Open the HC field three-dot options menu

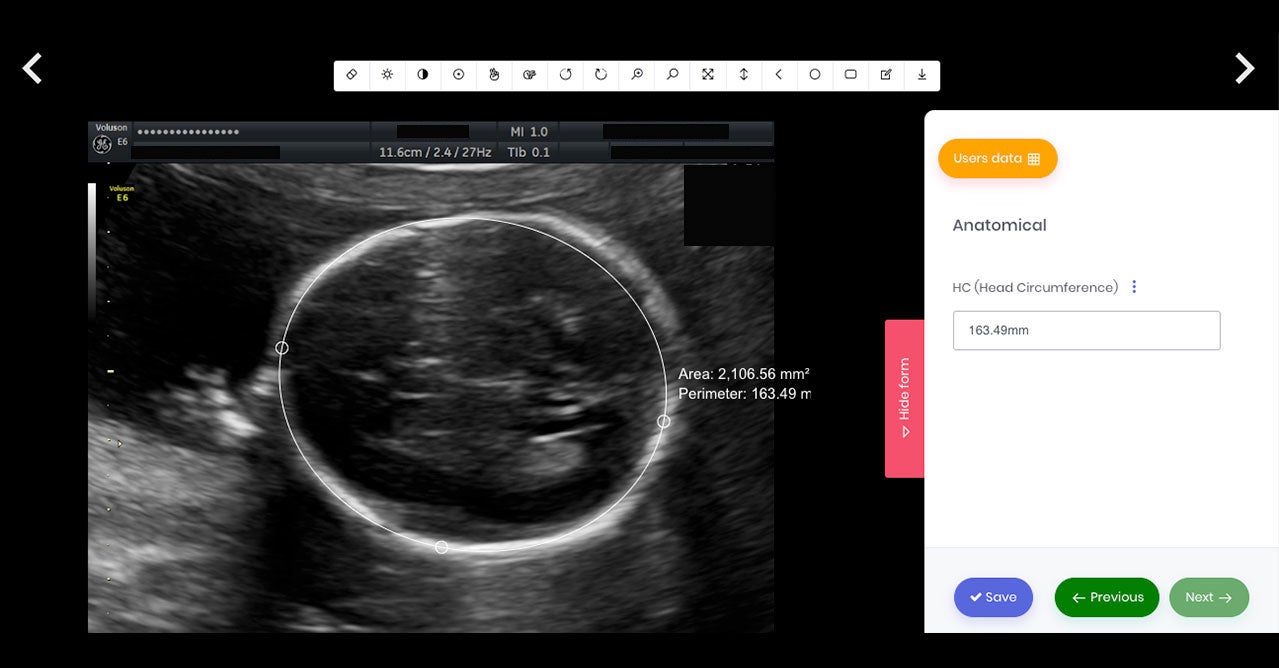[1134, 287]
